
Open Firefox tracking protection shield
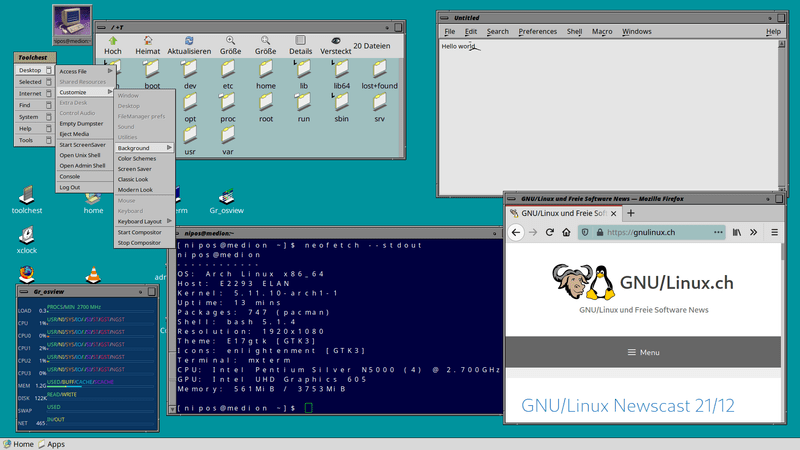click(585, 232)
